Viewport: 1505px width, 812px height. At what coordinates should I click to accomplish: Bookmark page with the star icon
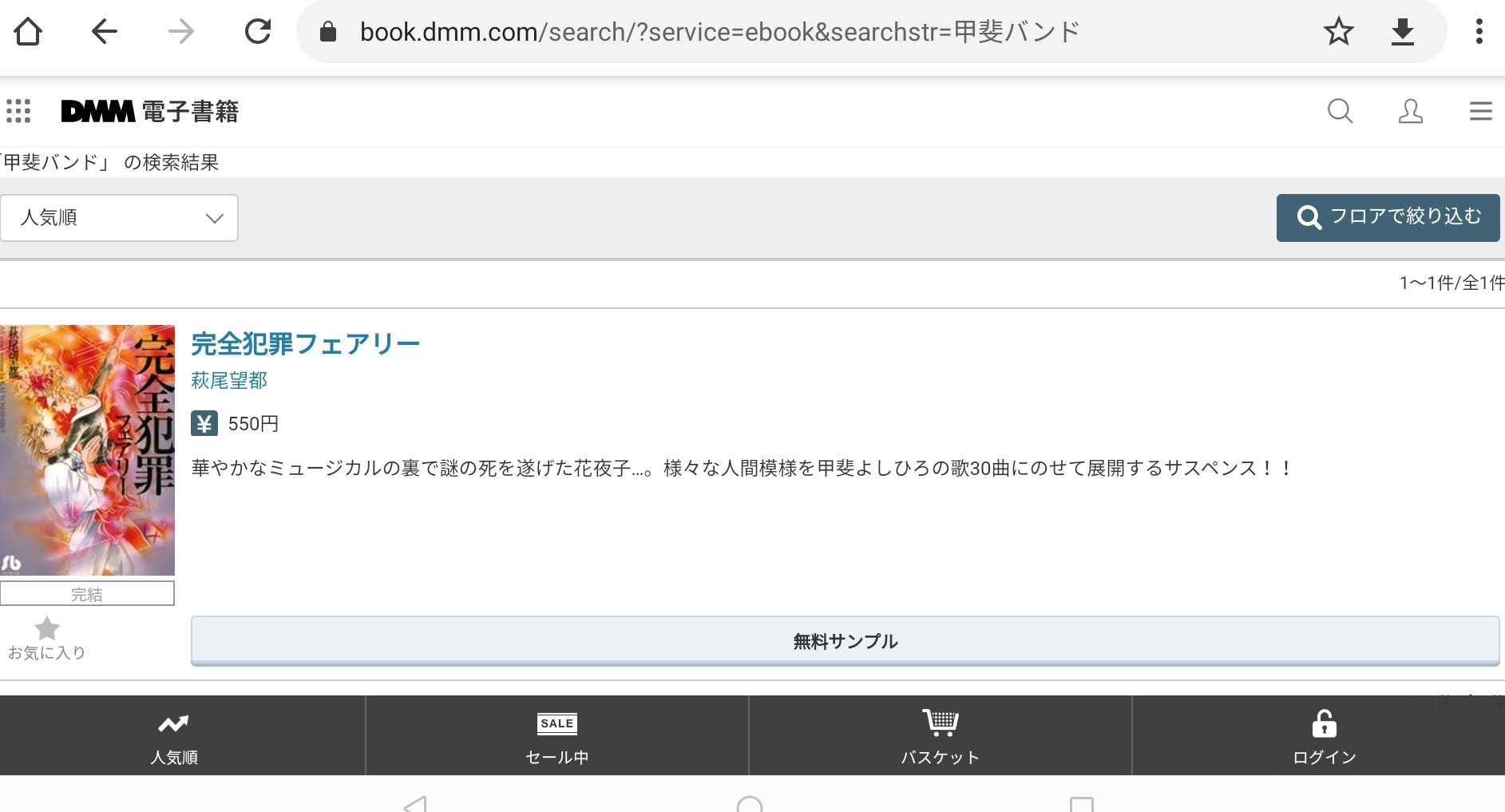click(1338, 32)
